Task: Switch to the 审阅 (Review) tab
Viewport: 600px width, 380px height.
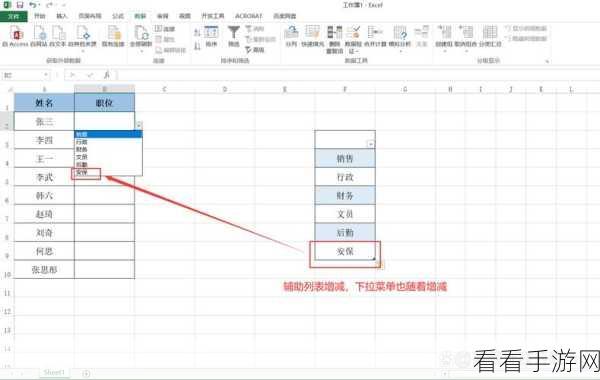Action: [163, 16]
